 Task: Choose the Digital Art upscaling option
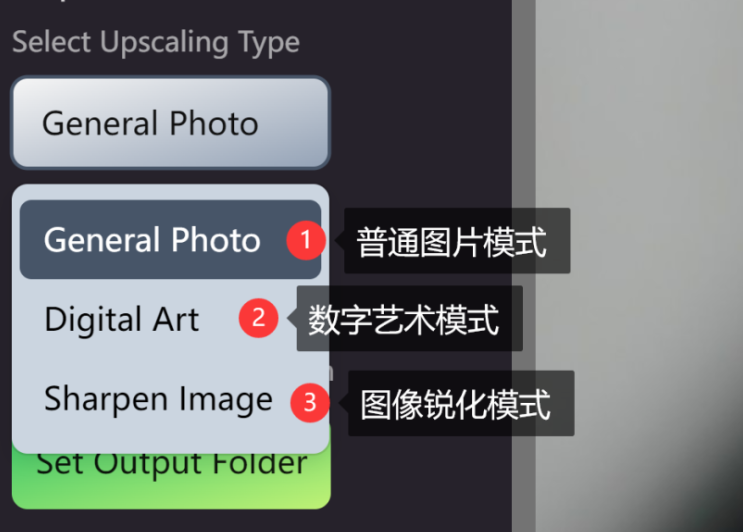click(122, 318)
